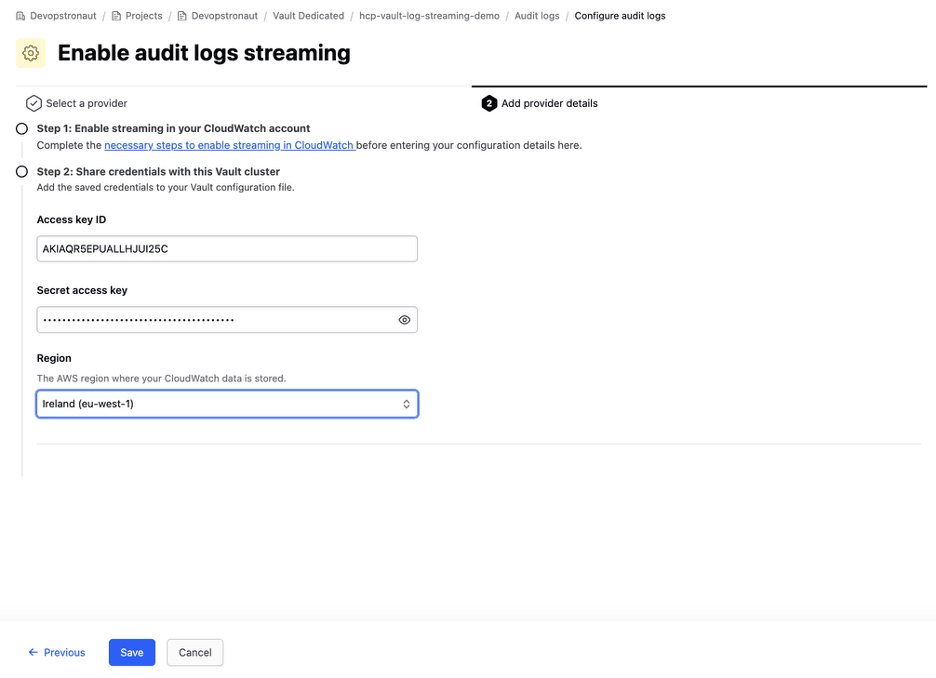This screenshot has width=936, height=678.
Task: Click the checkmark icon on Select a provider
Action: click(x=33, y=103)
